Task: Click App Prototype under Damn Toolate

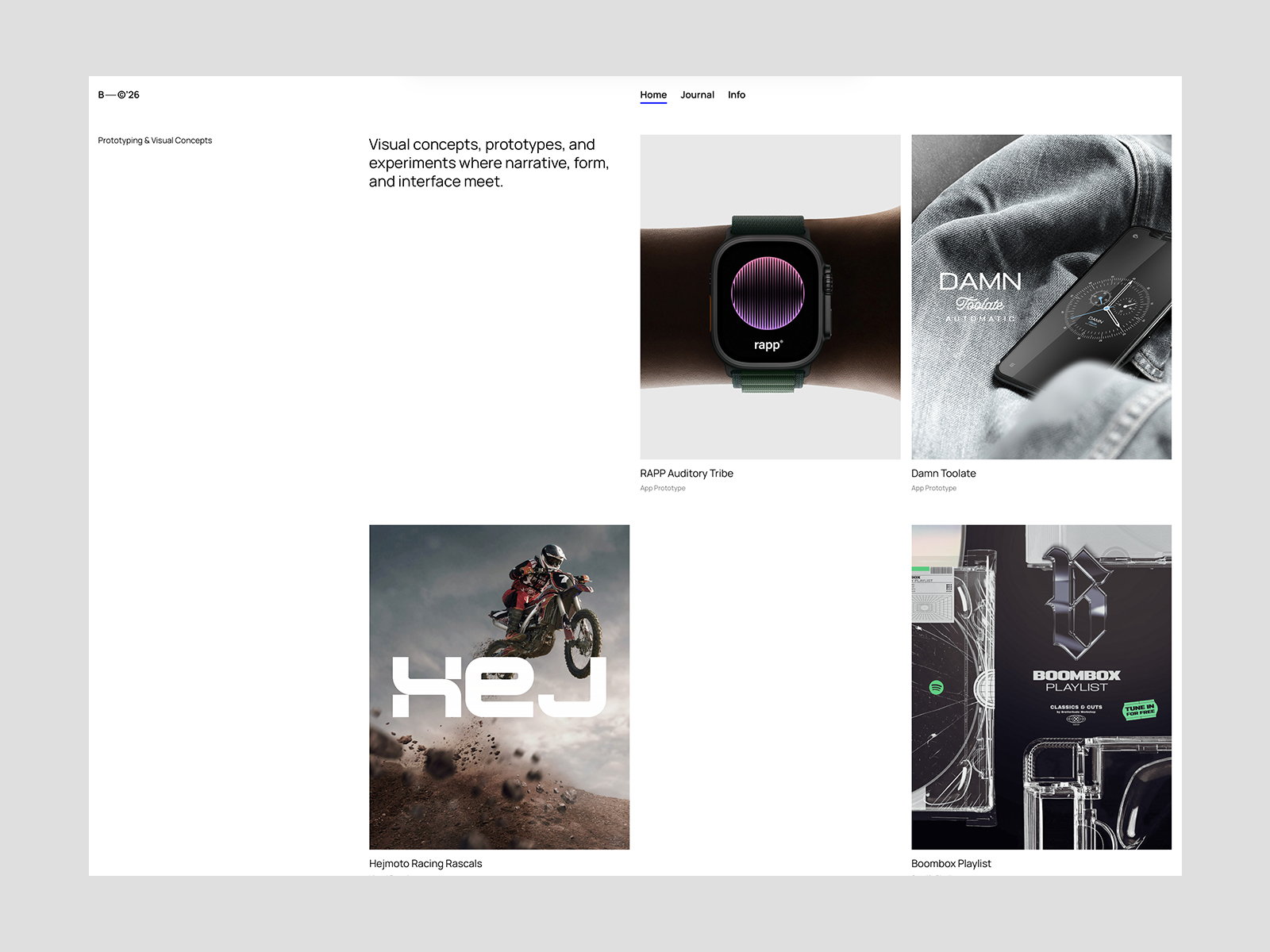Action: tap(933, 489)
